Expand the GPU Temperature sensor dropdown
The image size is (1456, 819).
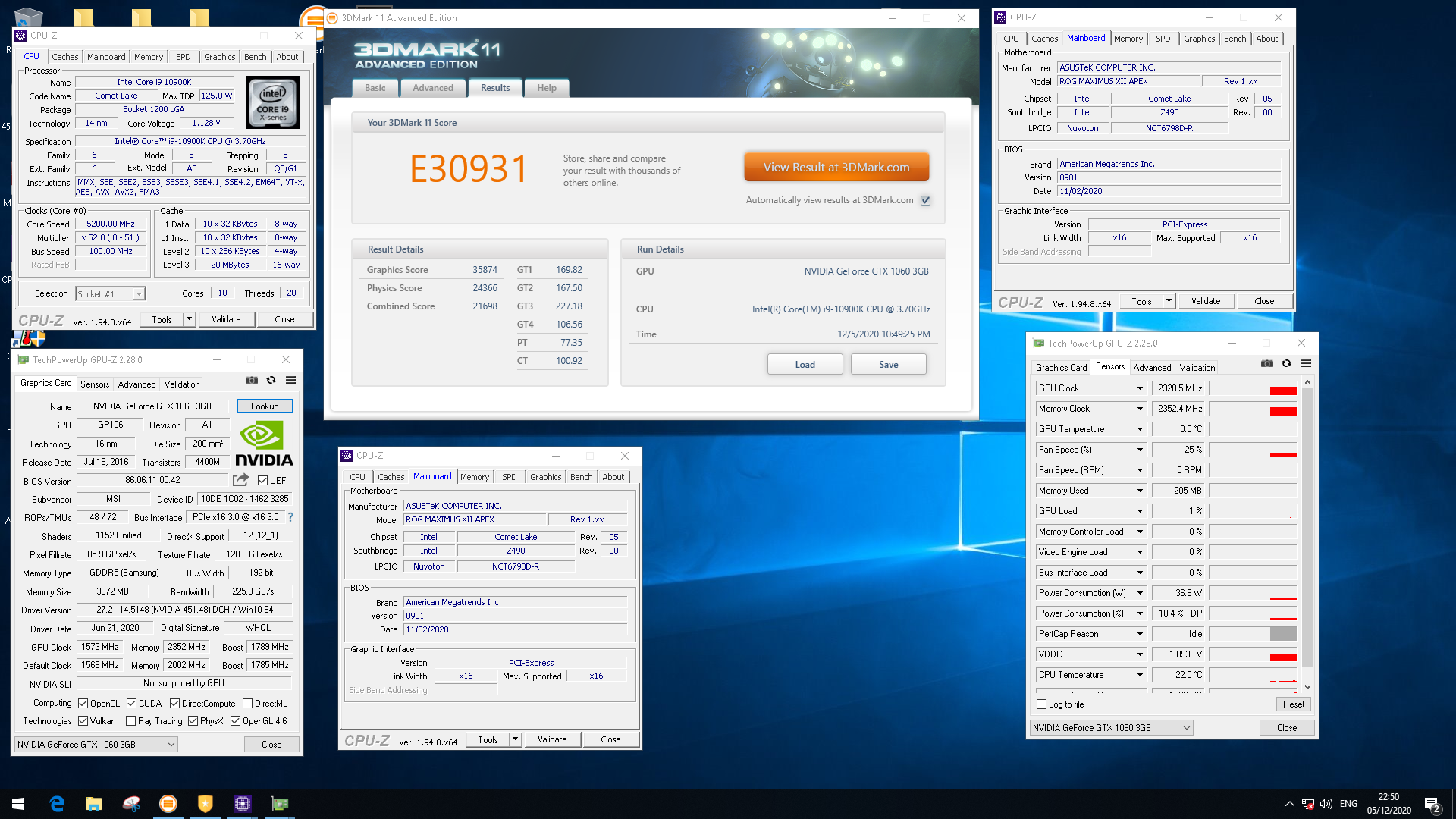[1139, 429]
